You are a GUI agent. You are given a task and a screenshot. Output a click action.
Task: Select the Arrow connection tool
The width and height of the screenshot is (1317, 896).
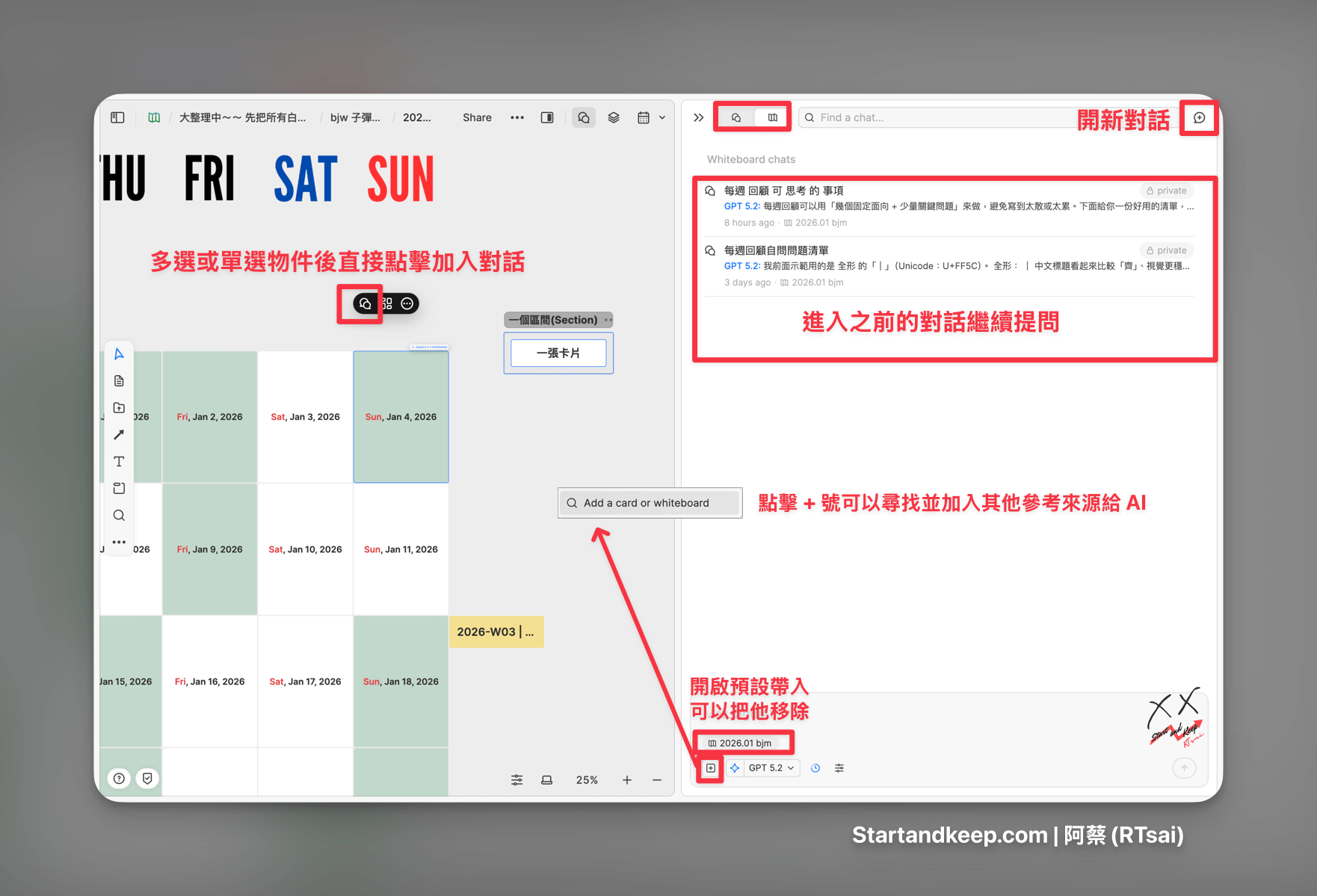[119, 434]
